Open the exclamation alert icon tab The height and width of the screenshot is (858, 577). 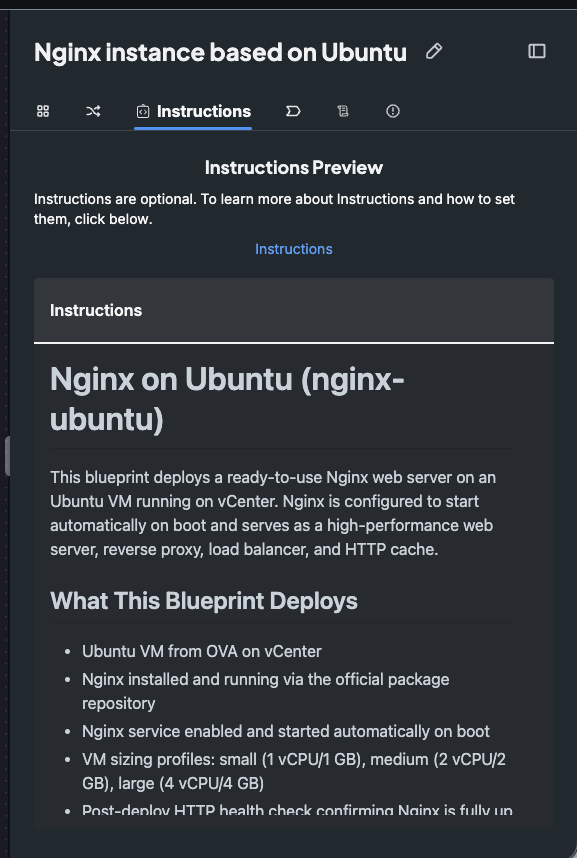[x=393, y=111]
